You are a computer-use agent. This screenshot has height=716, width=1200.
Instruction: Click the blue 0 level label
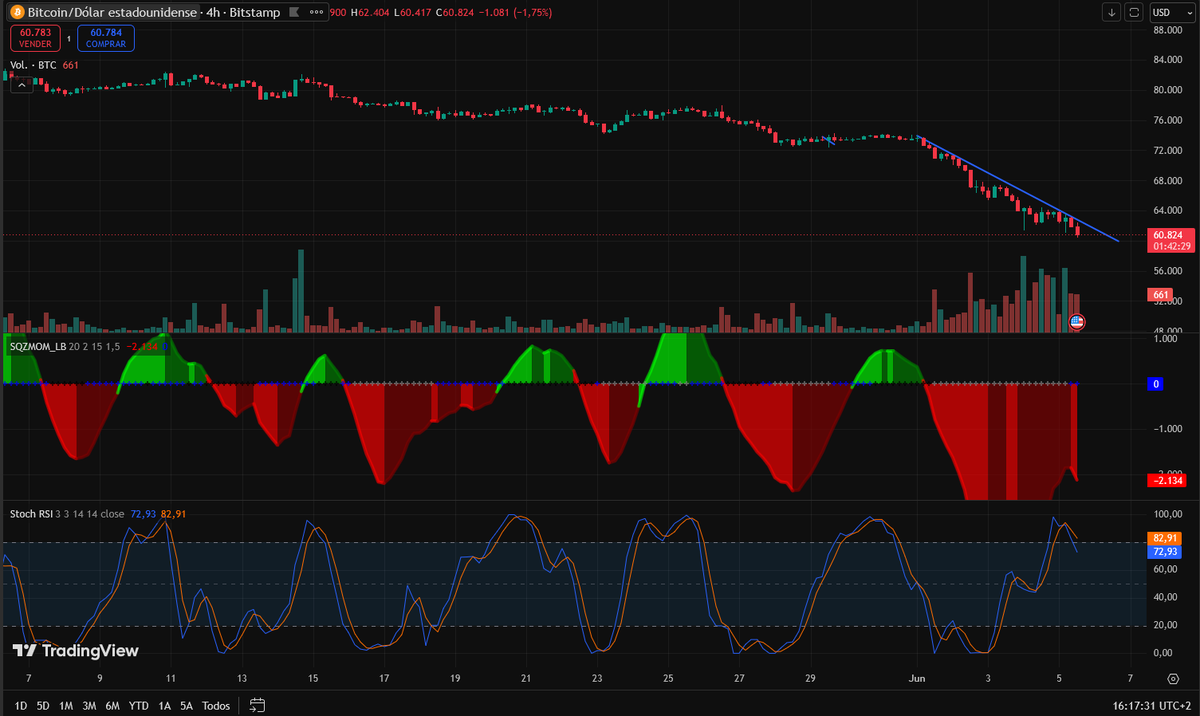tap(1155, 384)
